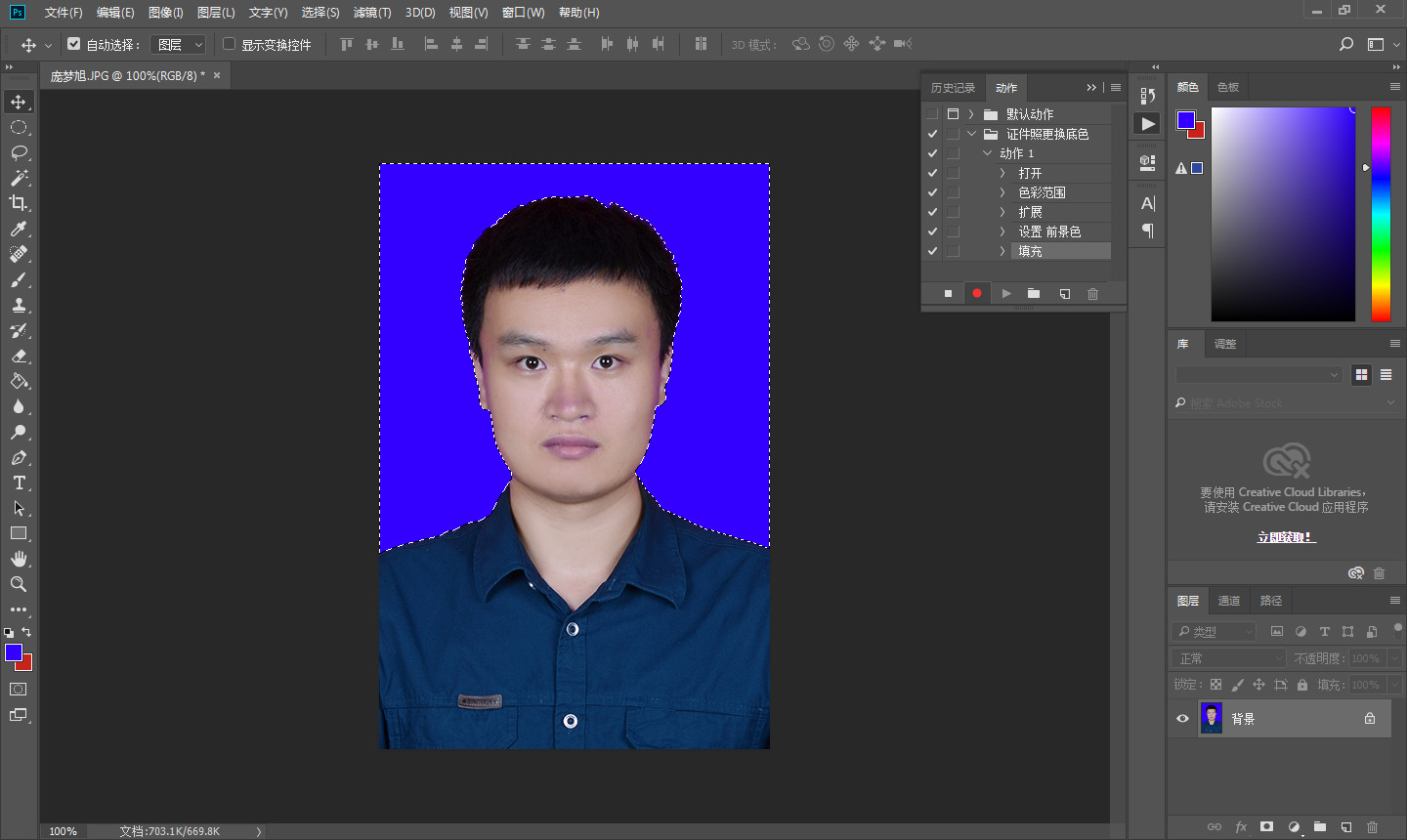Close the 庞梦旭.JPG document tab
1407x840 pixels.
coord(217,75)
